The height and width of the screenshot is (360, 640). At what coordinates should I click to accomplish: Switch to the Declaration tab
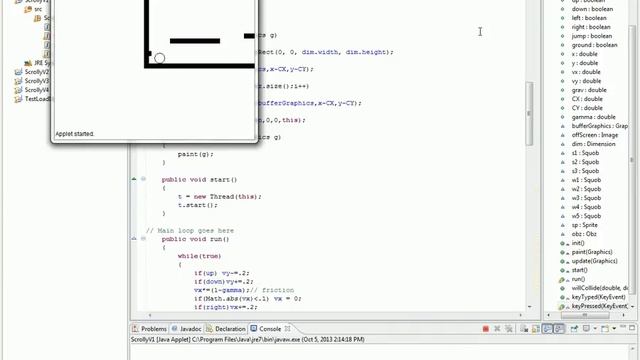click(226, 329)
